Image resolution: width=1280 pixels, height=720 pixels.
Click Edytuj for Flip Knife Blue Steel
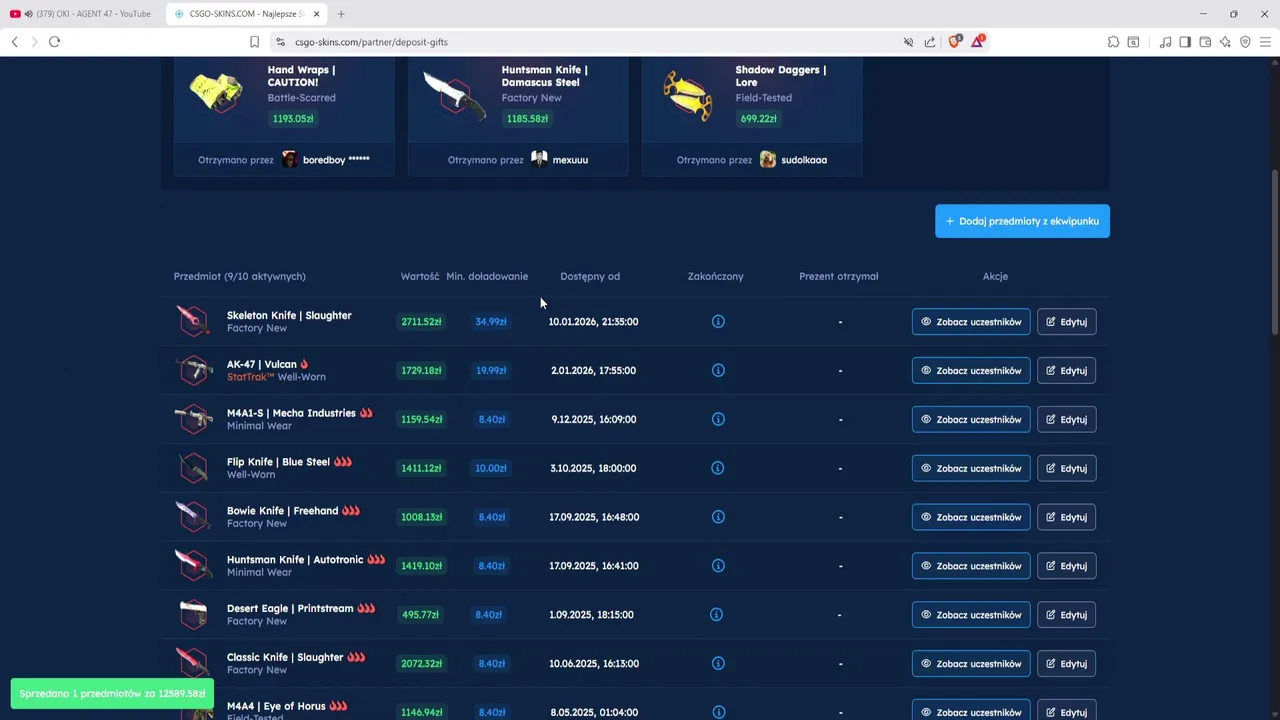[x=1067, y=468]
